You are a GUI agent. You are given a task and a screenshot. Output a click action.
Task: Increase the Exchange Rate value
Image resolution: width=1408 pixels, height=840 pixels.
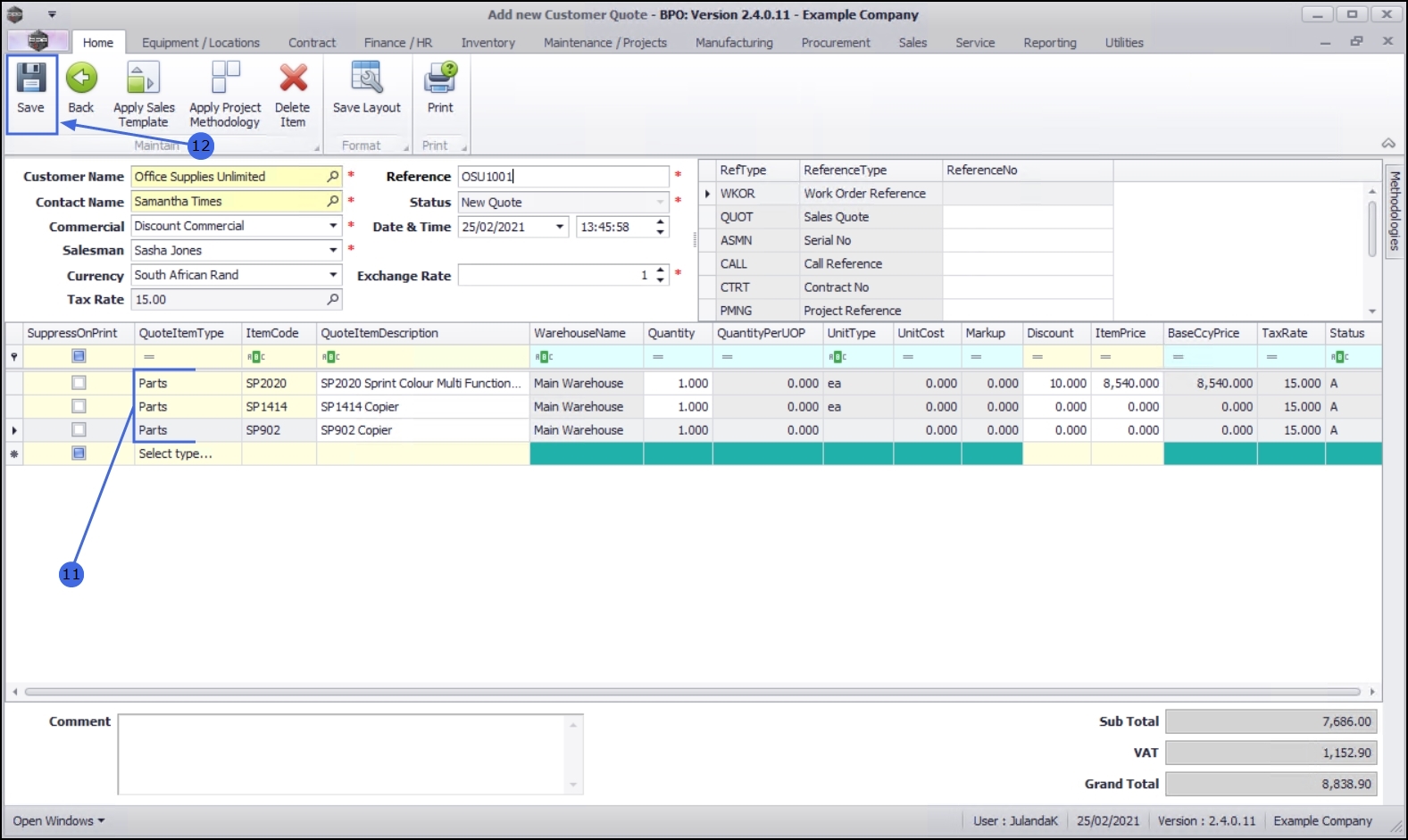(661, 270)
